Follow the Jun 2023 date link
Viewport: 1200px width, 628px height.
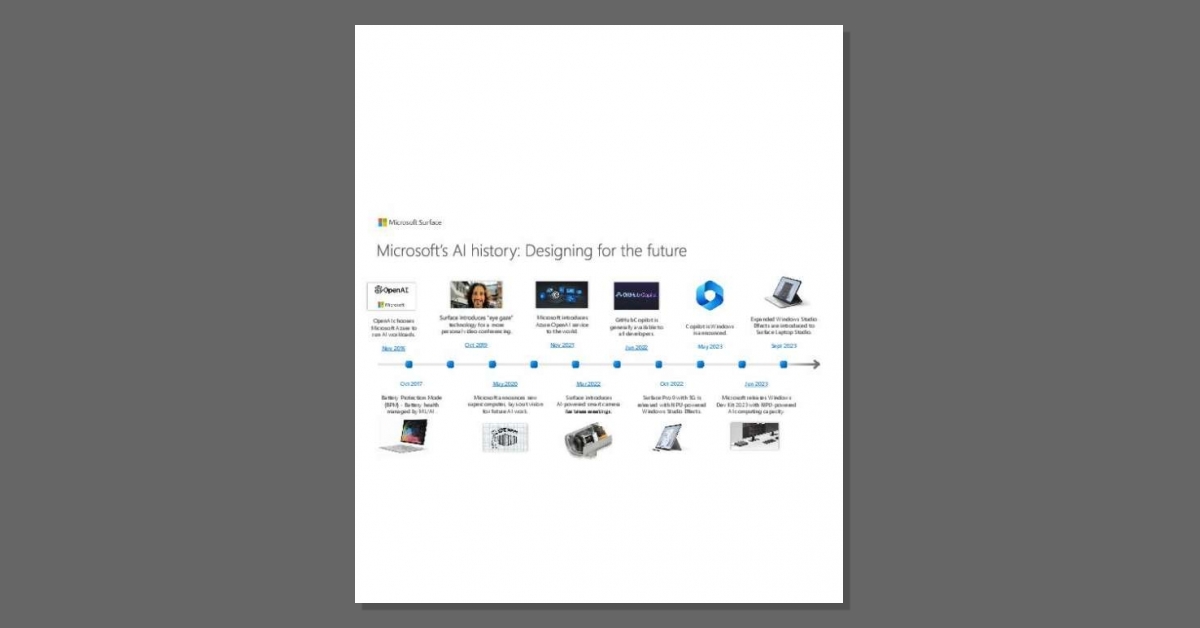pos(756,384)
